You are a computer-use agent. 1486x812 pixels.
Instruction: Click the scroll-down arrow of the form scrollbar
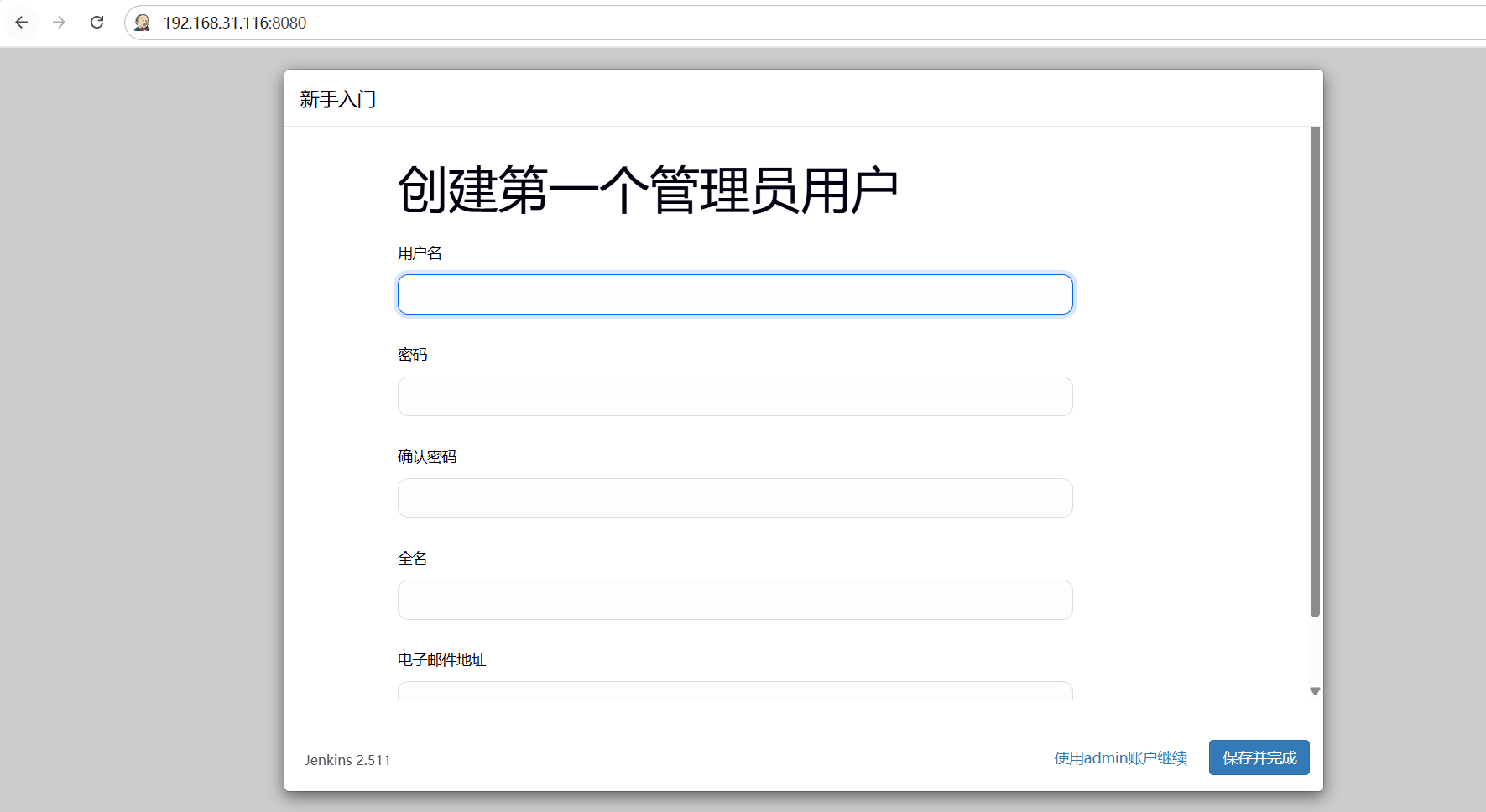tap(1315, 691)
